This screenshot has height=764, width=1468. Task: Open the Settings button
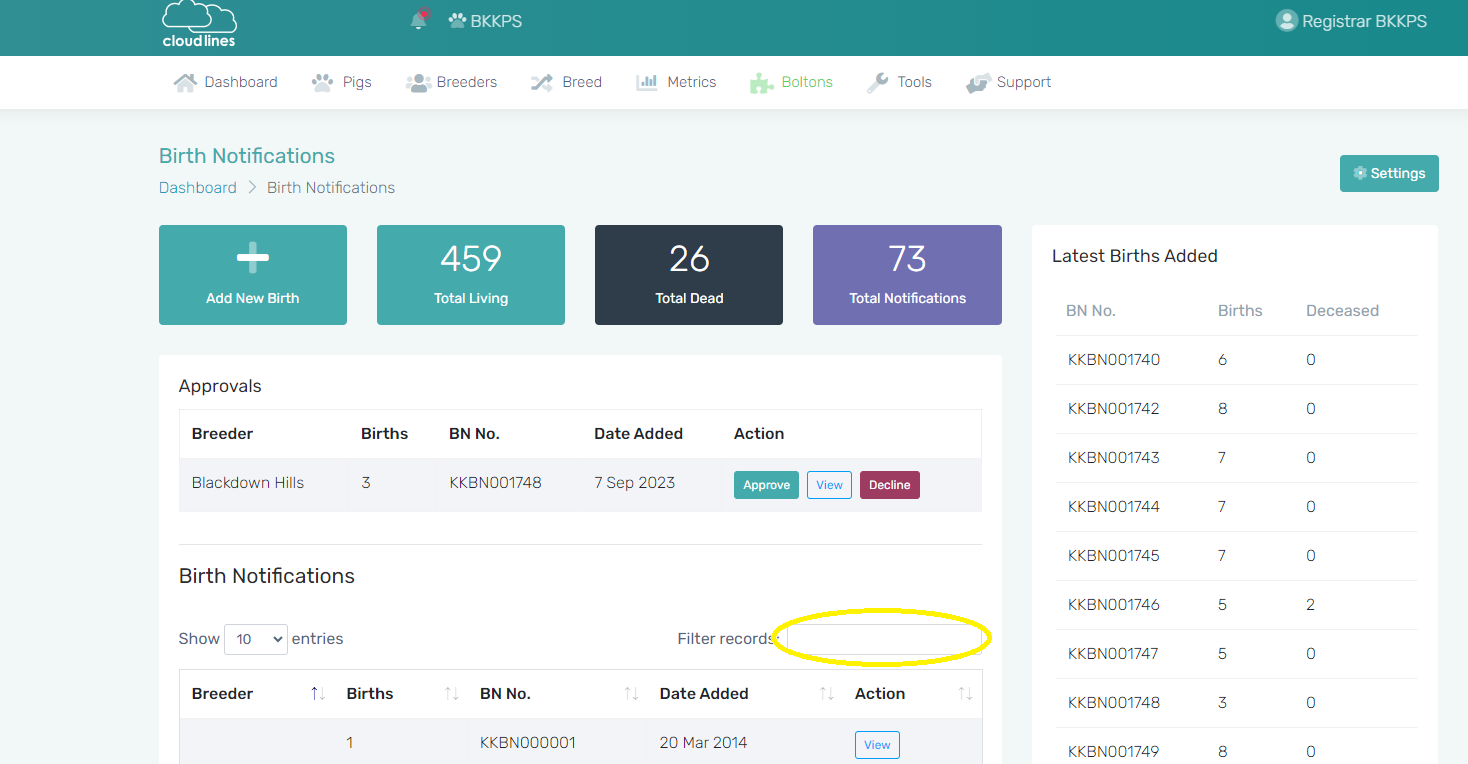point(1389,173)
